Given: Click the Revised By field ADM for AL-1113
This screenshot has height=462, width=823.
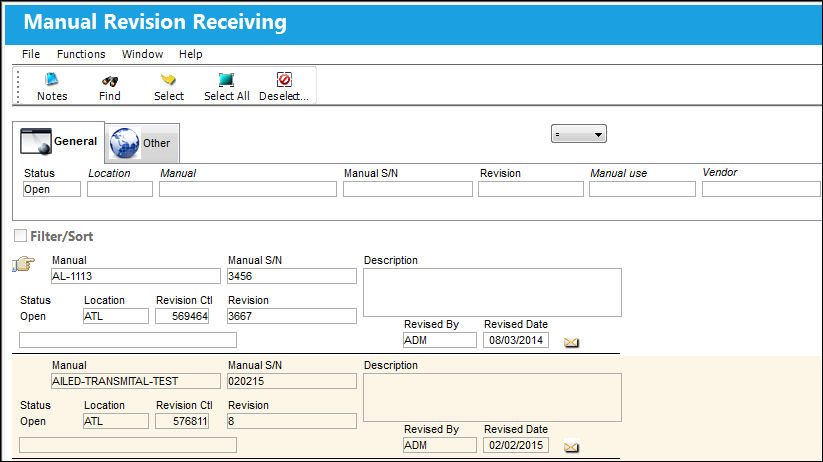Looking at the screenshot, I should (x=440, y=340).
